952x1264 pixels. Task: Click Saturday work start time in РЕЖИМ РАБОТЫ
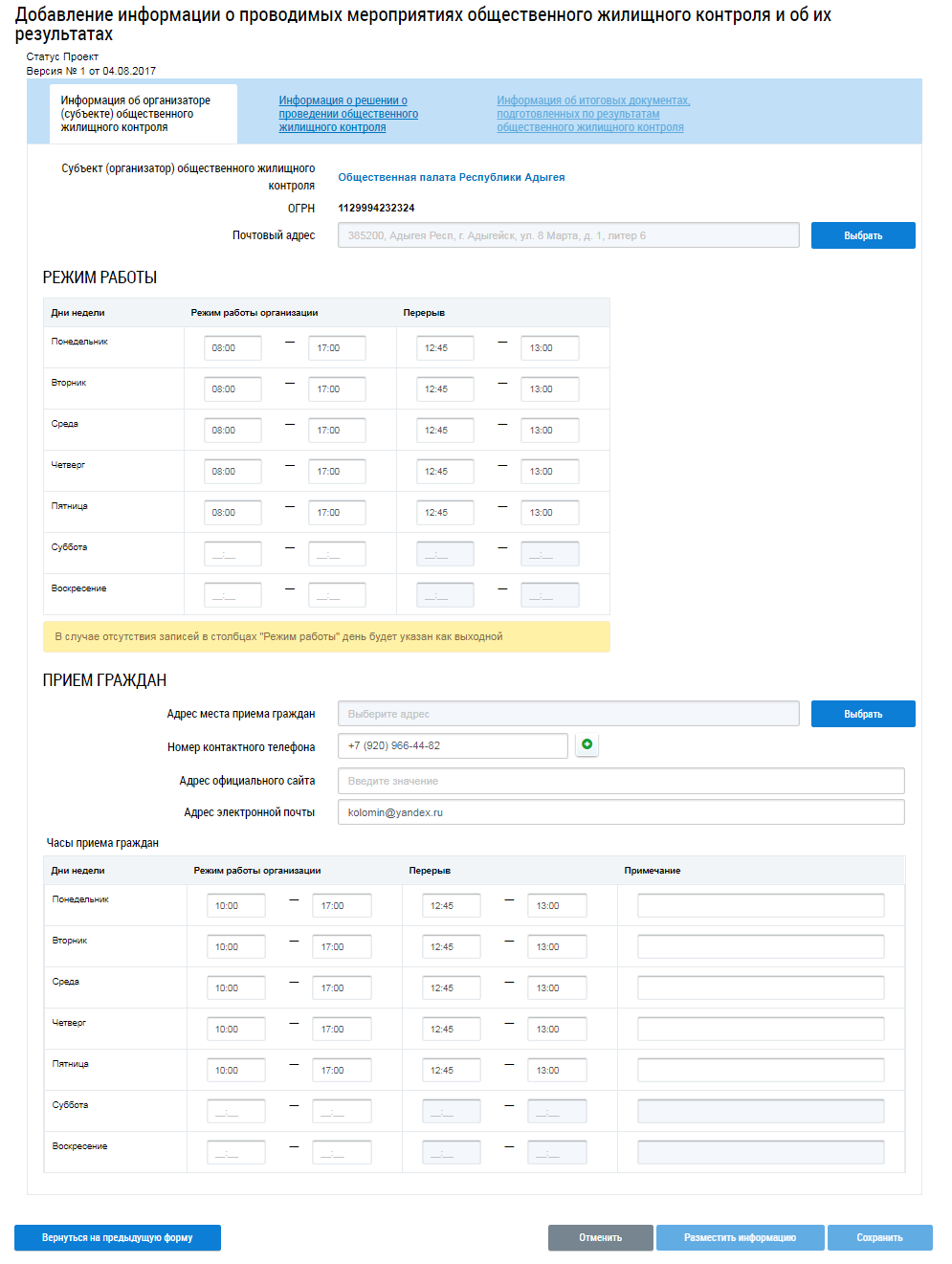click(232, 554)
